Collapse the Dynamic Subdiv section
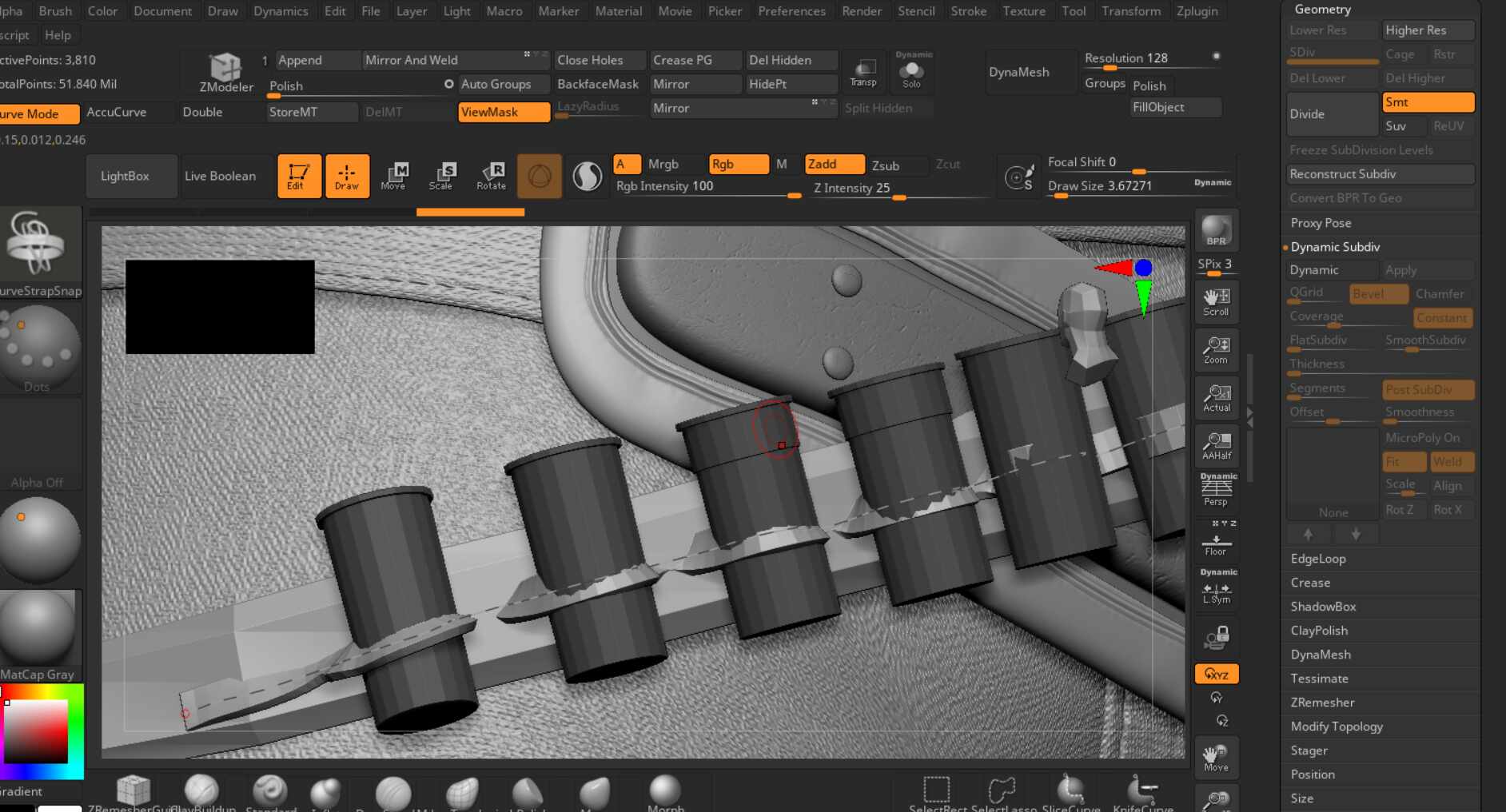 pyautogui.click(x=1335, y=247)
